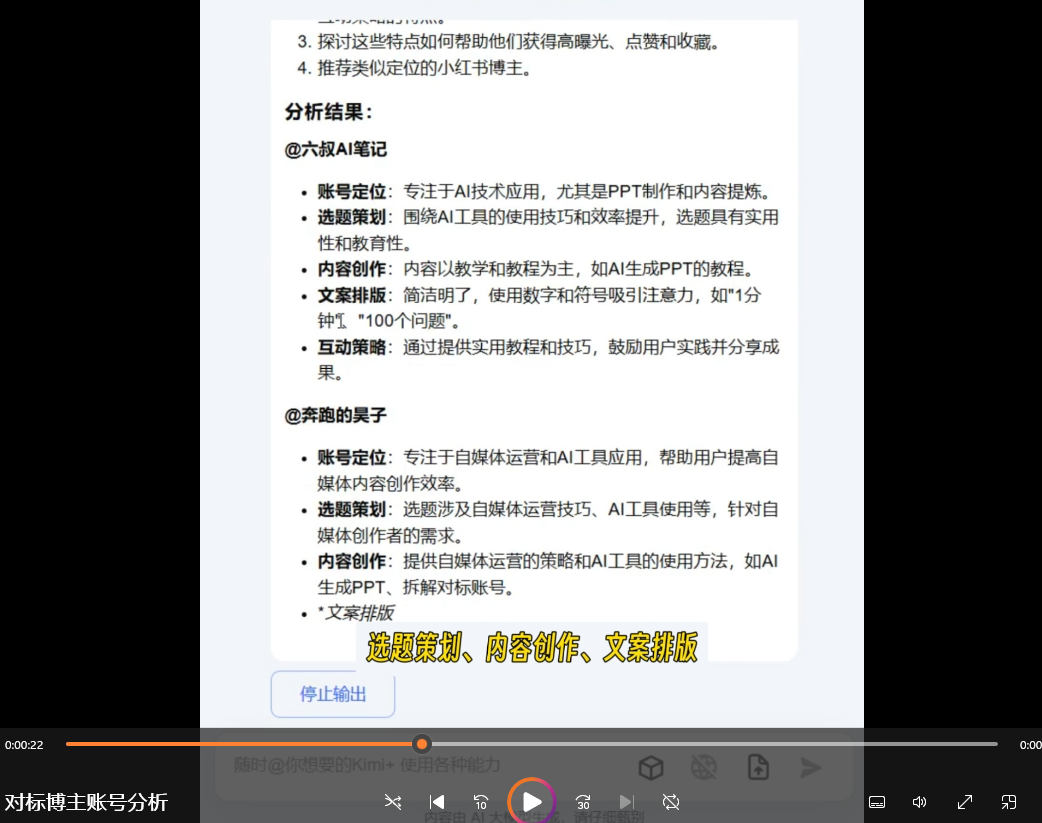Click the elapsed time 0:00:22 label

tap(24, 745)
